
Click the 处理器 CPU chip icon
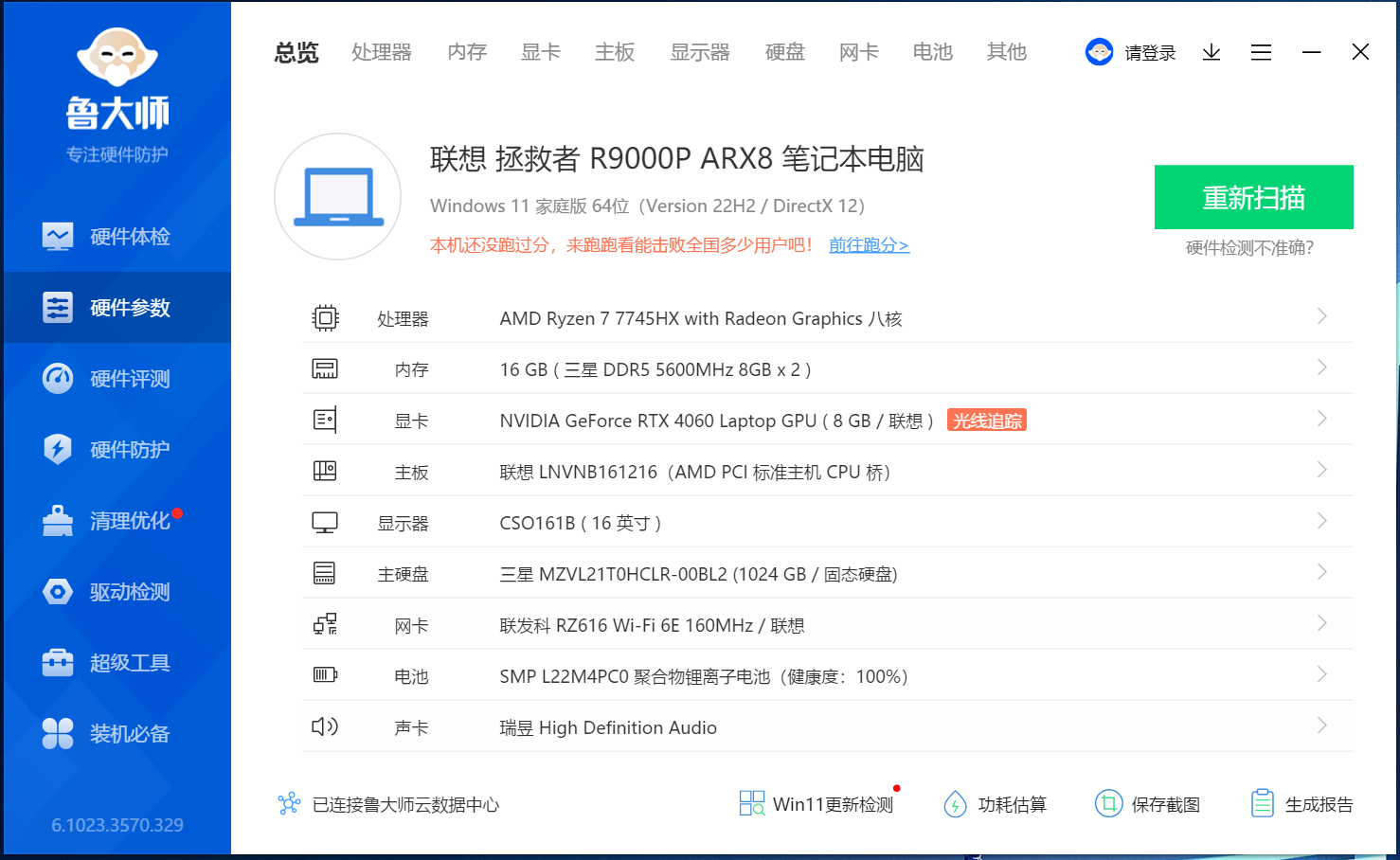tap(325, 318)
